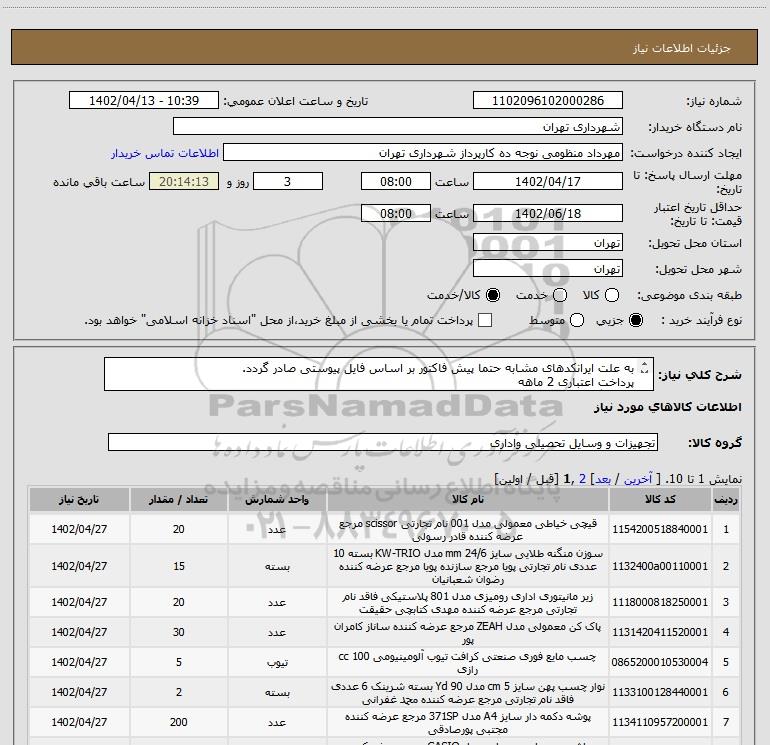Viewport: 770px width, 745px height.
Task: Click item code 1133100128440001
Action: (660, 692)
